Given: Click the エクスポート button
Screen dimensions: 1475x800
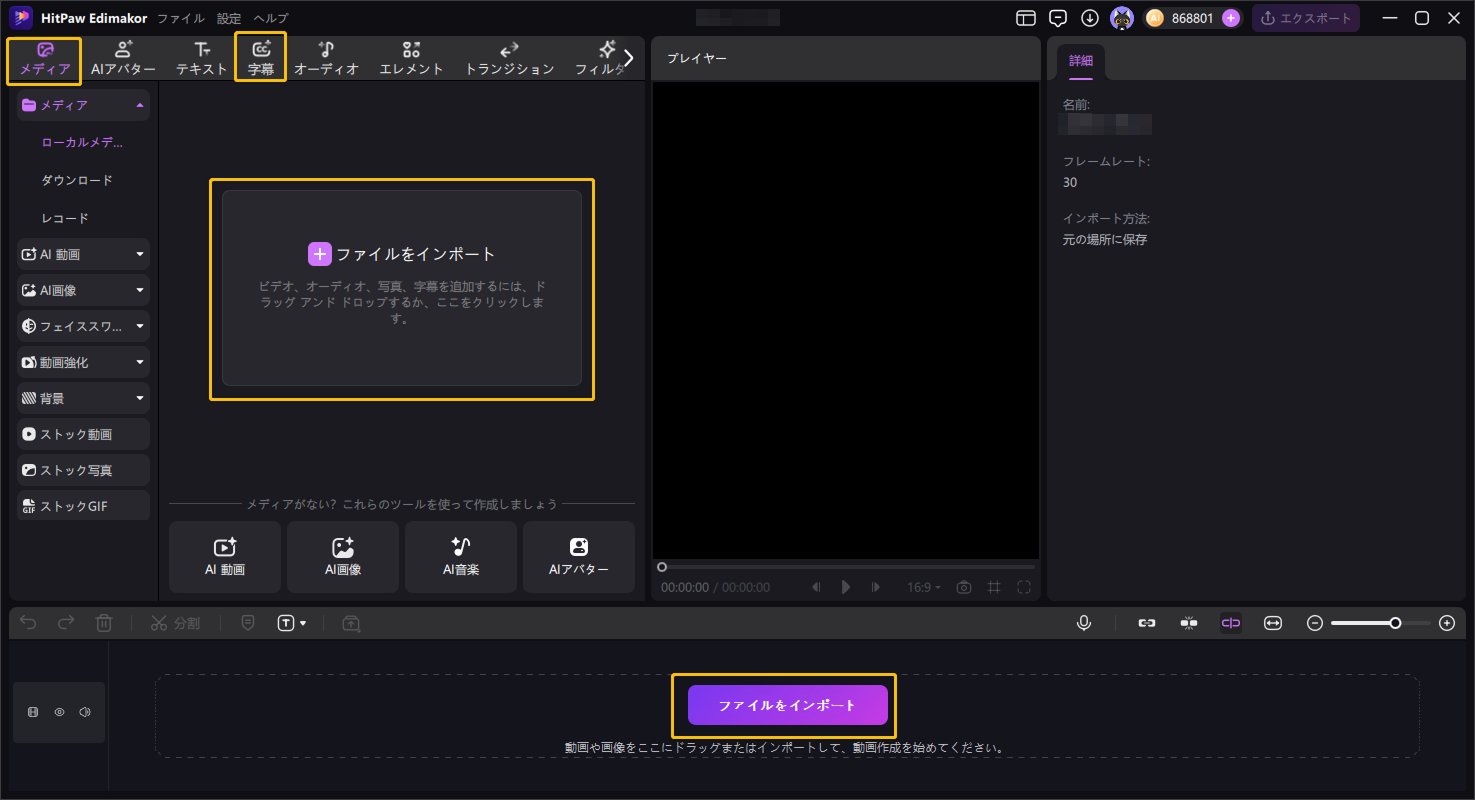Looking at the screenshot, I should click(x=1306, y=17).
